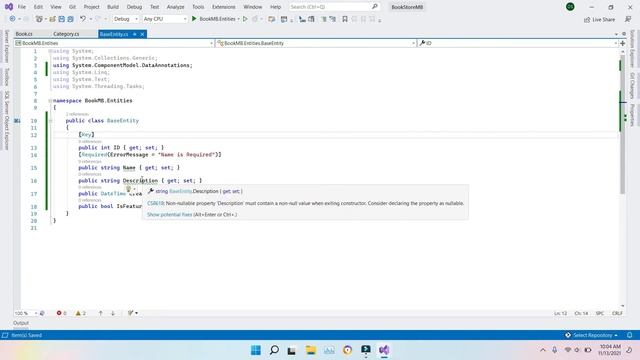
Task: Open the Windows Start button
Action: coord(256,350)
